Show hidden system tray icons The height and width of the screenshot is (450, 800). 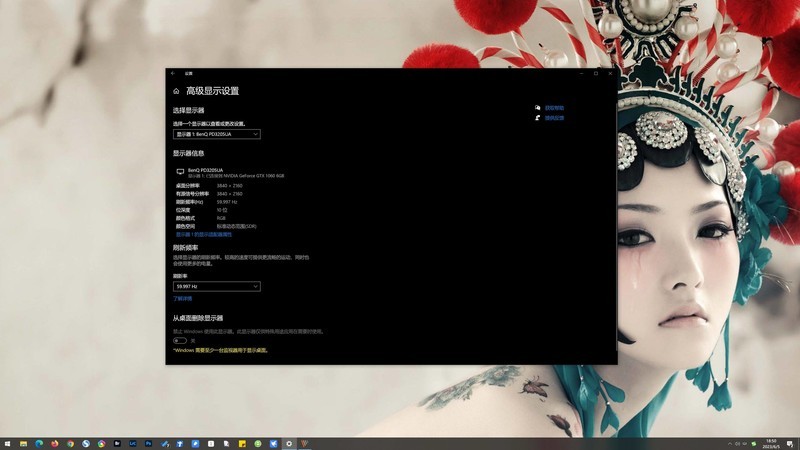click(730, 444)
